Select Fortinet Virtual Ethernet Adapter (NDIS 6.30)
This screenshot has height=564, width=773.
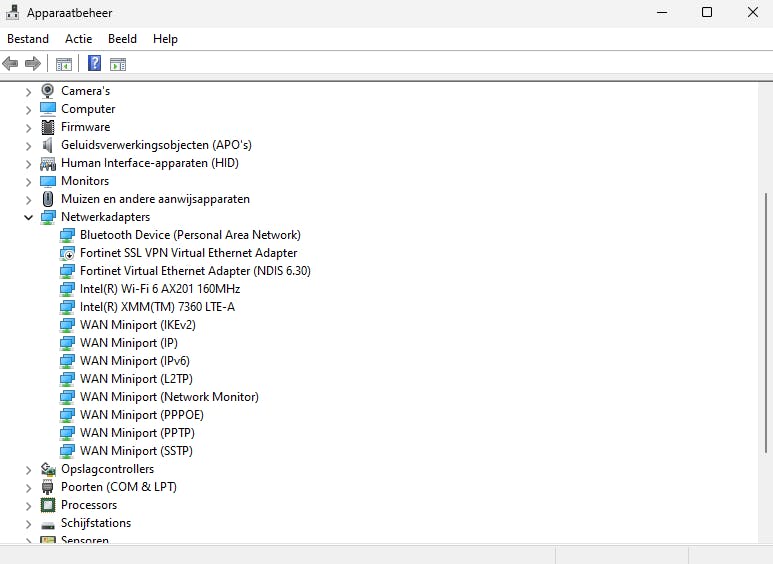click(x=195, y=271)
